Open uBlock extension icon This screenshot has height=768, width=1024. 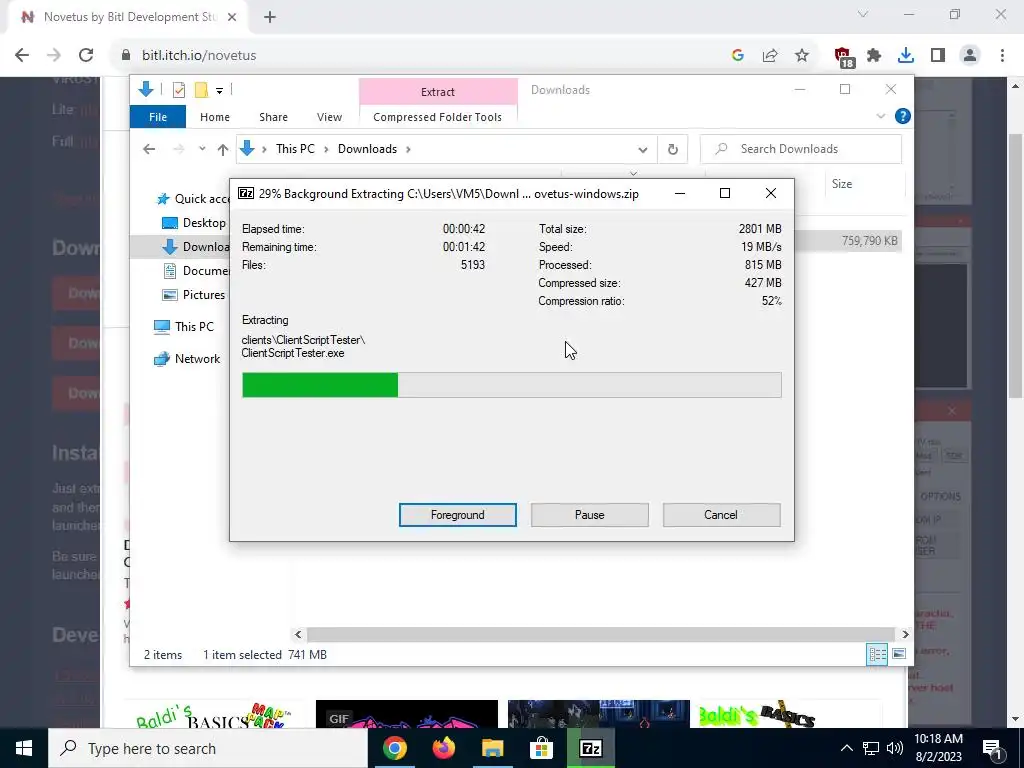pos(843,57)
